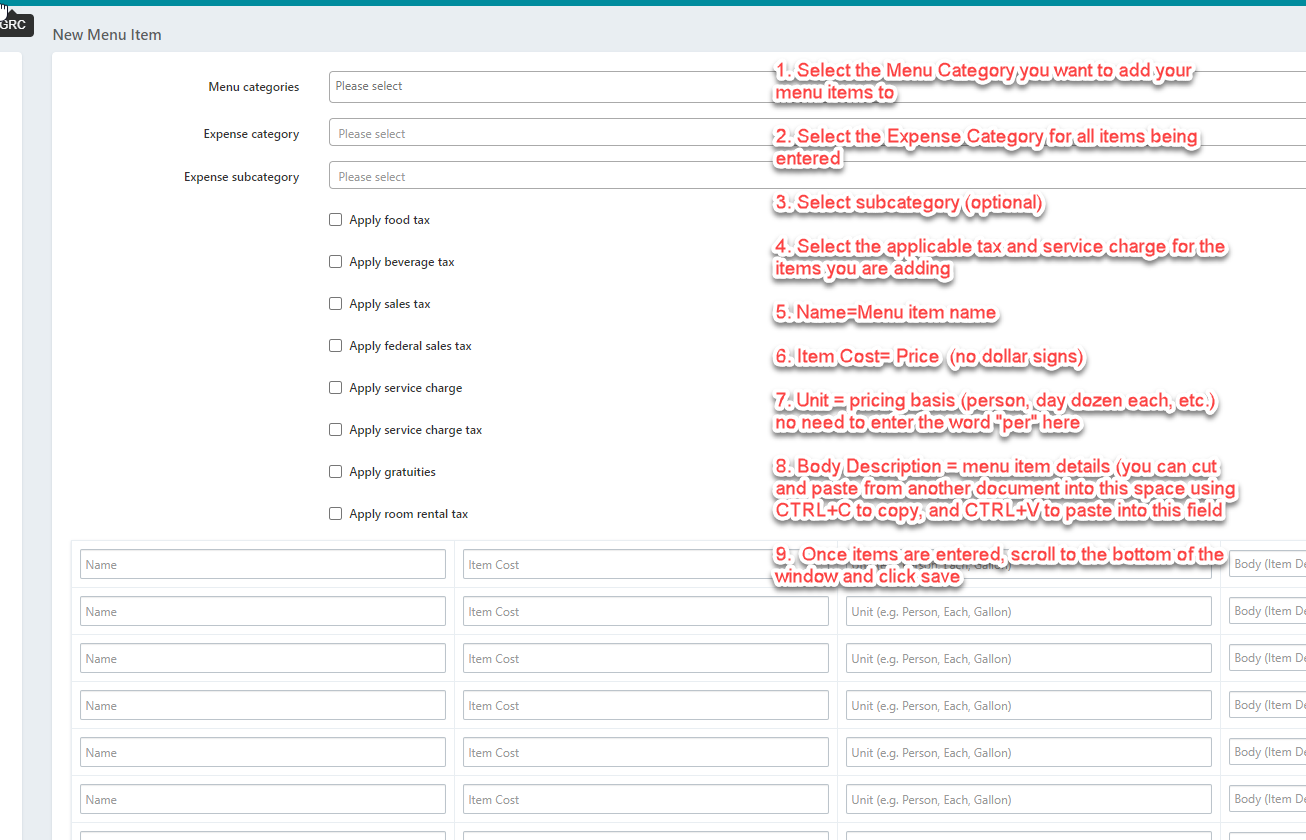
Task: Enable the Apply service charge checkbox
Action: 336,388
